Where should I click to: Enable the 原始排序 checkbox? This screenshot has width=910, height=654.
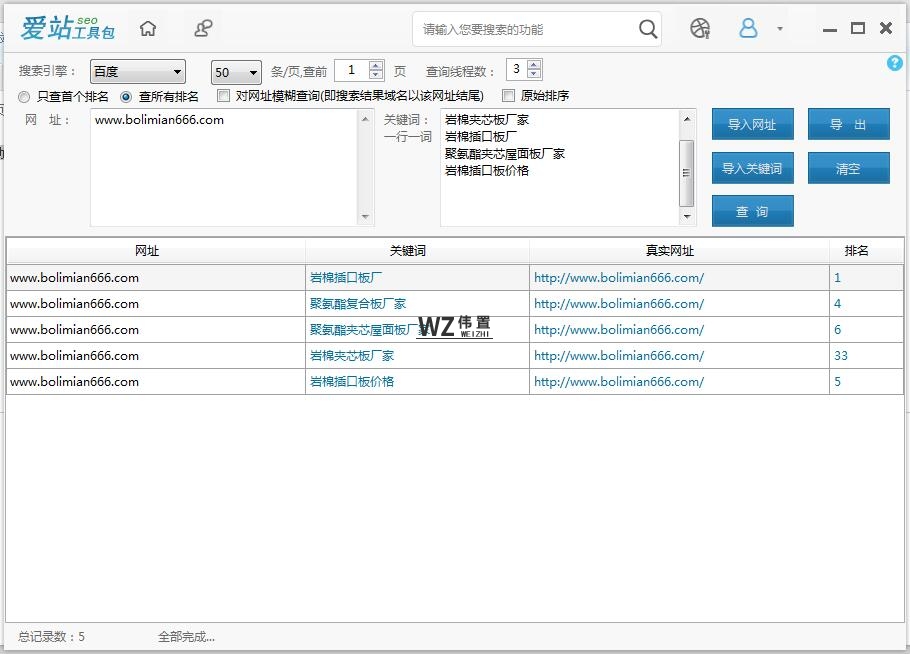[x=509, y=96]
